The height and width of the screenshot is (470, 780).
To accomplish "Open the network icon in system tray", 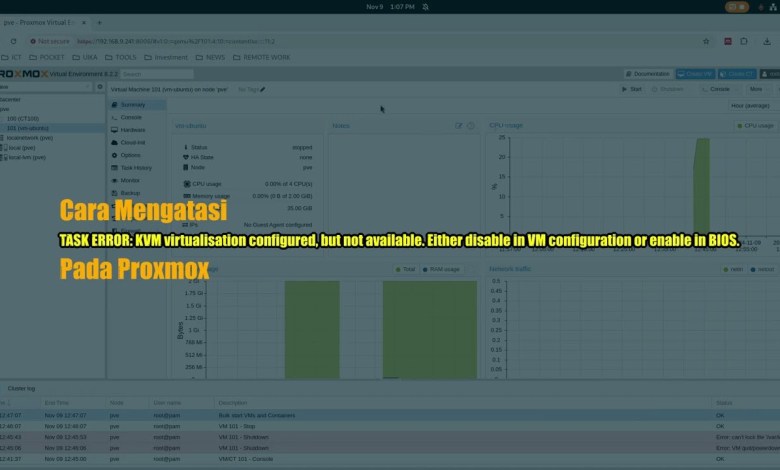I will pyautogui.click(x=774, y=7).
